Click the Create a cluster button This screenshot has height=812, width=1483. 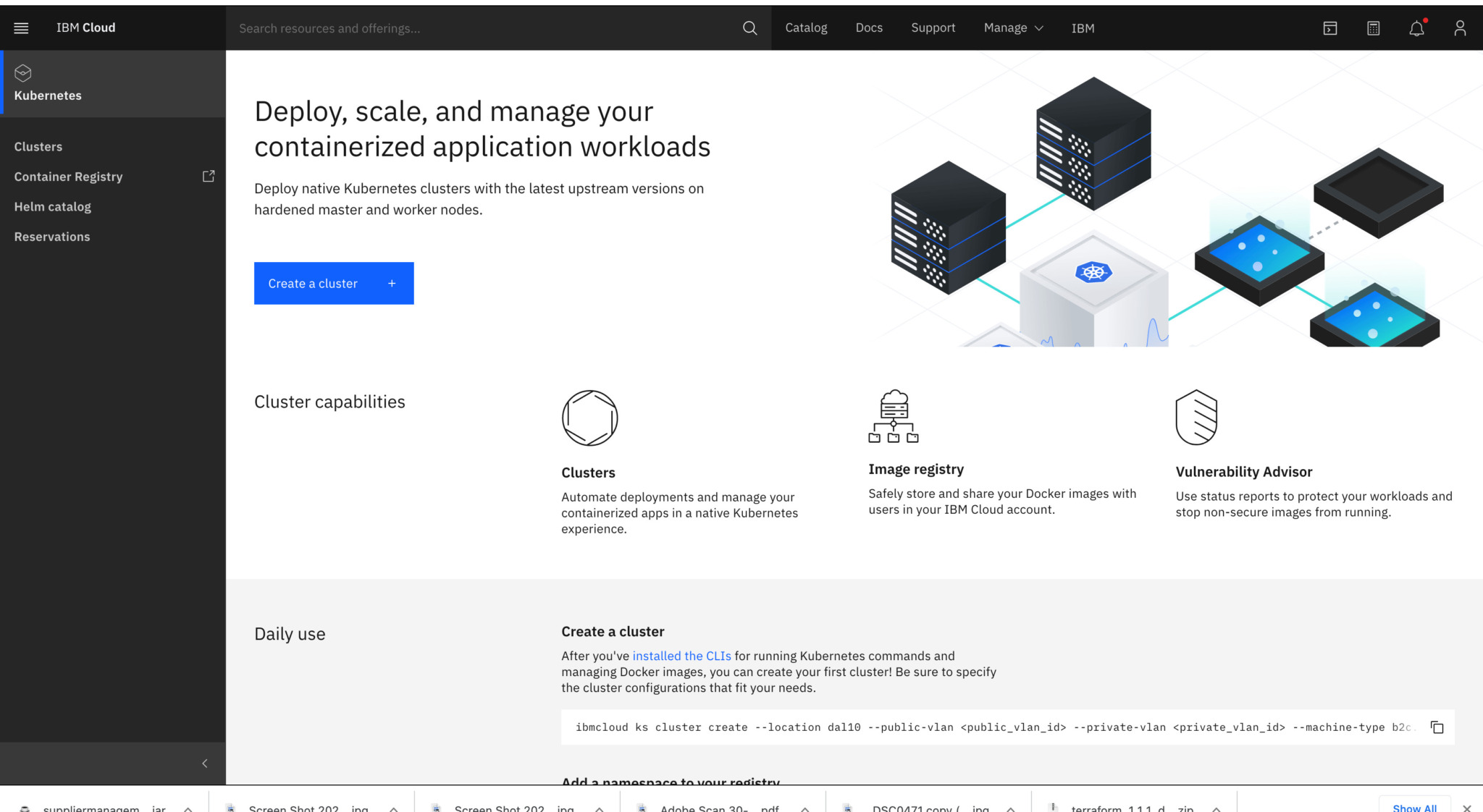pos(333,283)
